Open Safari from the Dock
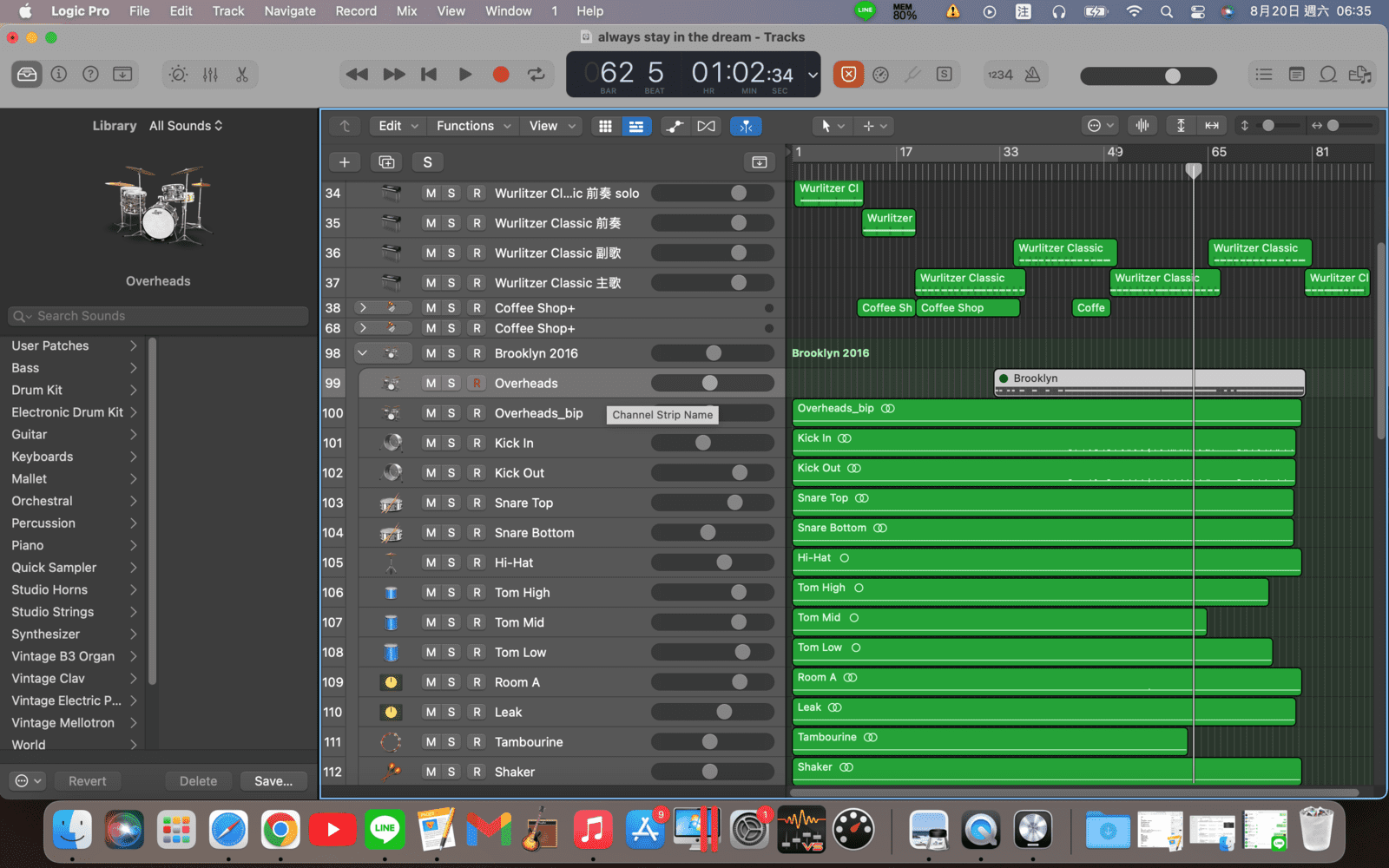1389x868 pixels. pyautogui.click(x=228, y=830)
